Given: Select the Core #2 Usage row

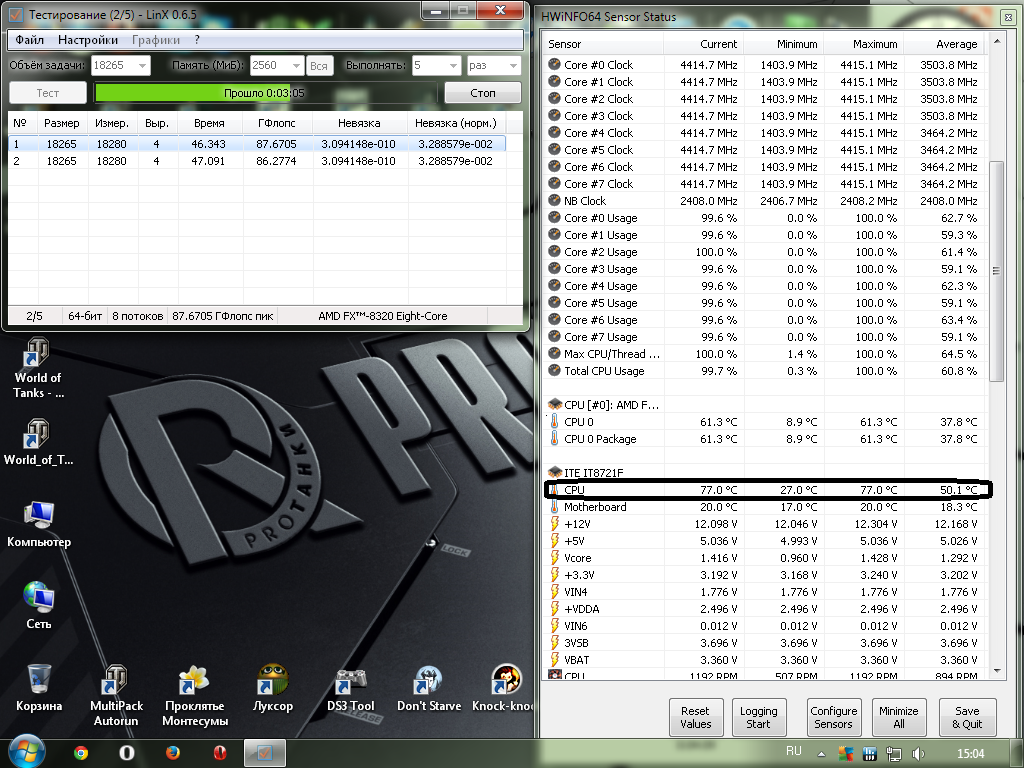Looking at the screenshot, I should [763, 251].
